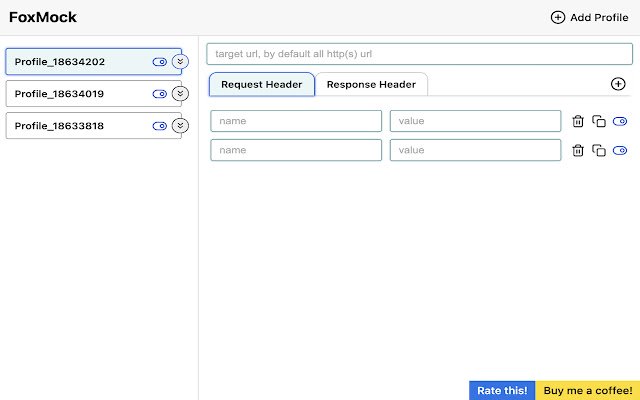640x400 pixels.
Task: Expand Profile_18634019 options chevron
Action: pos(180,94)
